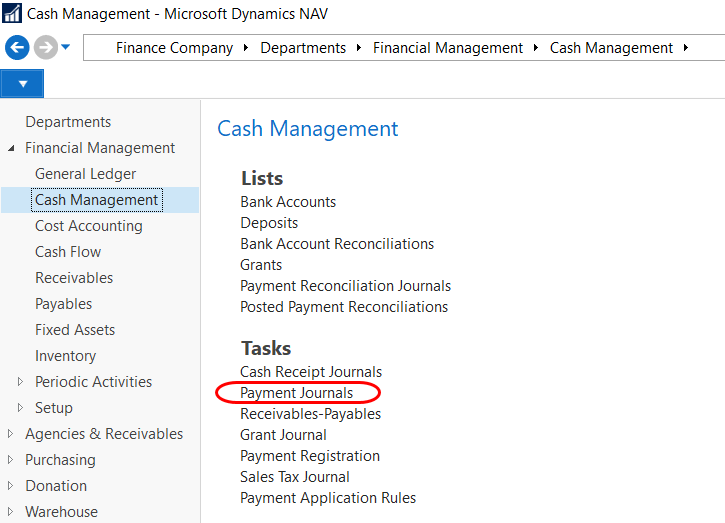Open the navigation history dropdown arrow
Screen dimensions: 725x523
[x=66, y=47]
